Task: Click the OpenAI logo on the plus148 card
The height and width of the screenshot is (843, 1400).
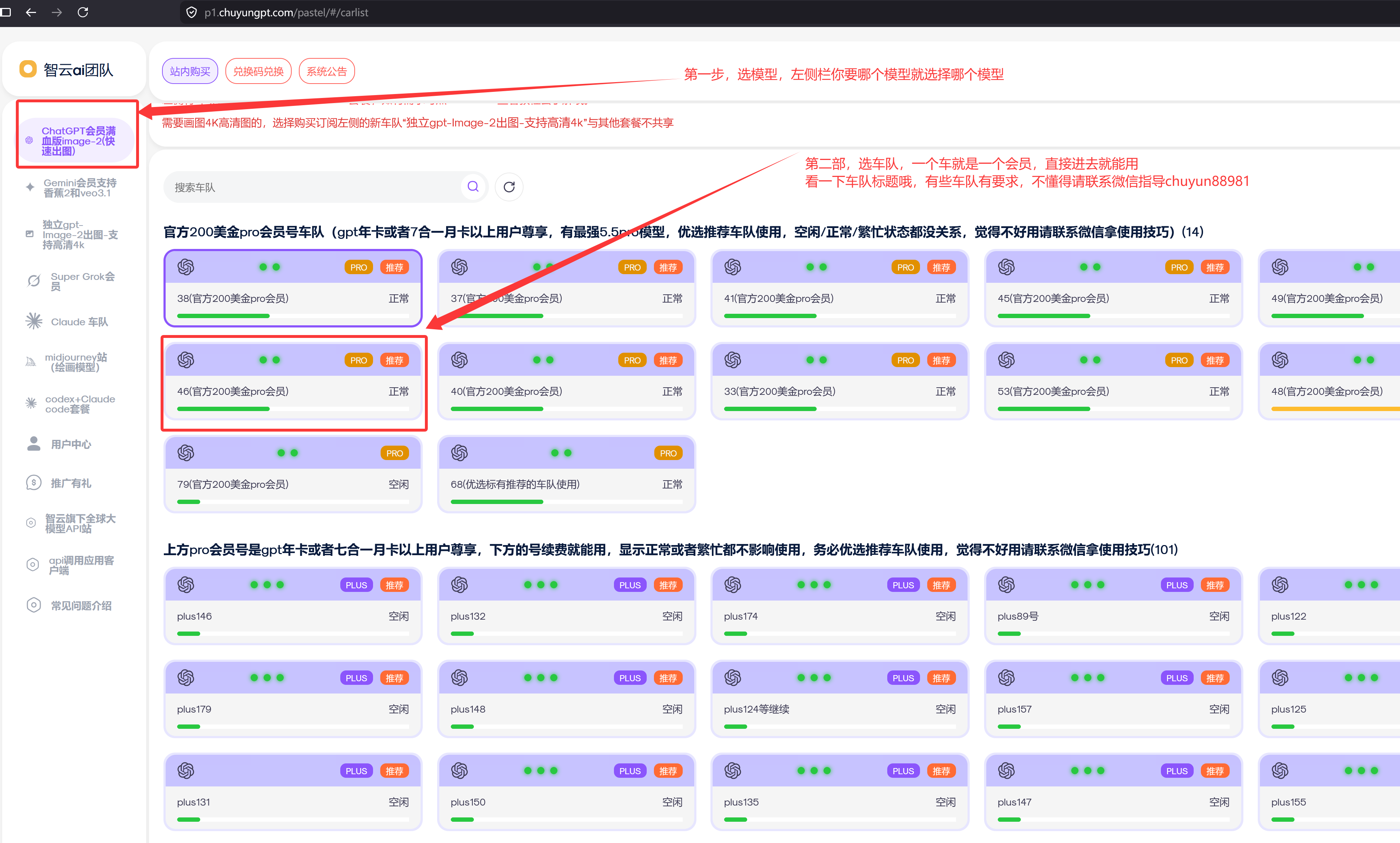Action: (x=459, y=678)
